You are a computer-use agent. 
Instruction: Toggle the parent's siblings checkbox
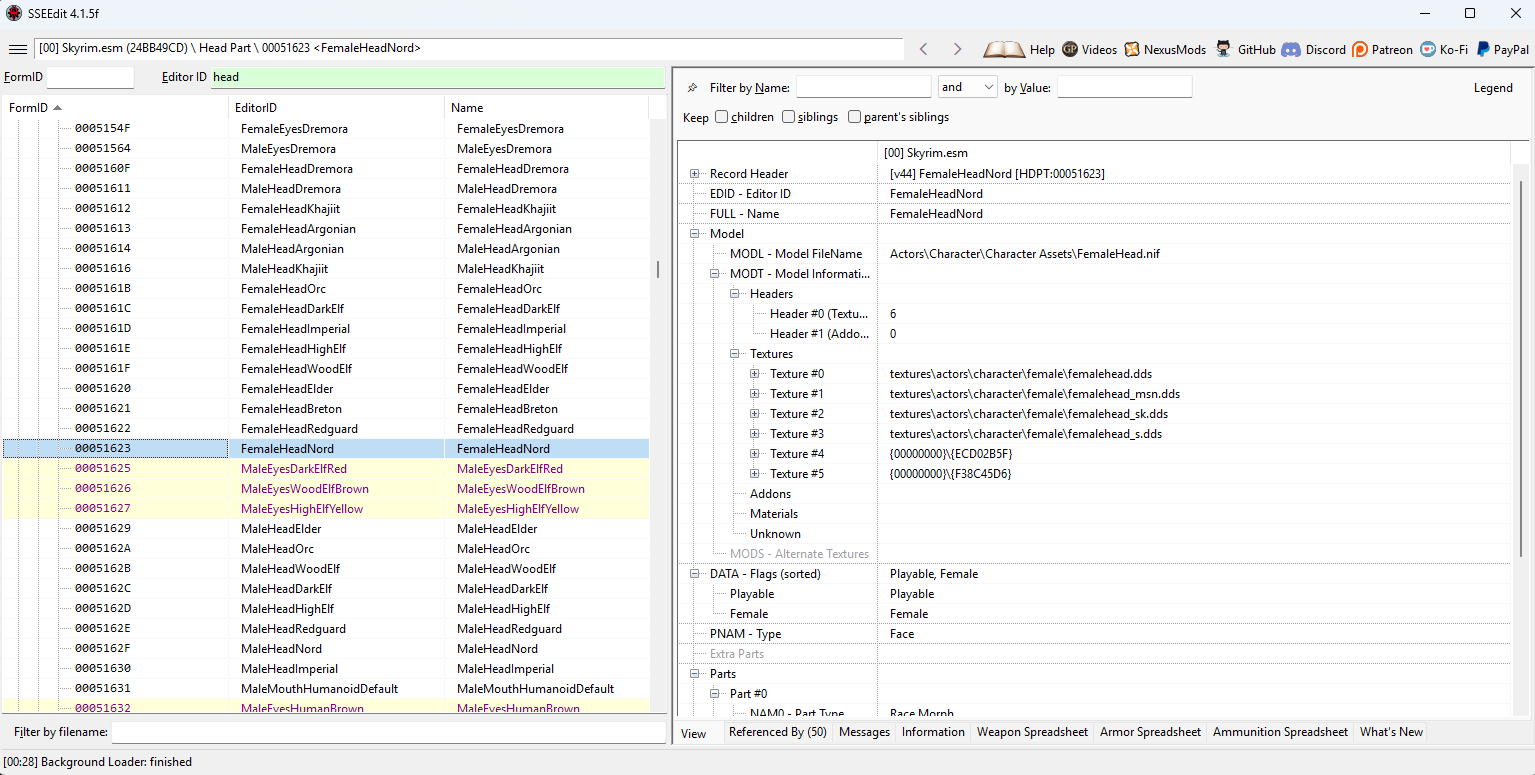854,117
